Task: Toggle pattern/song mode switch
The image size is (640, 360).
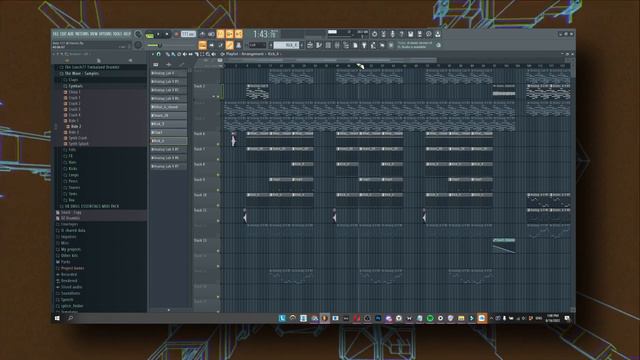Action: pos(149,35)
